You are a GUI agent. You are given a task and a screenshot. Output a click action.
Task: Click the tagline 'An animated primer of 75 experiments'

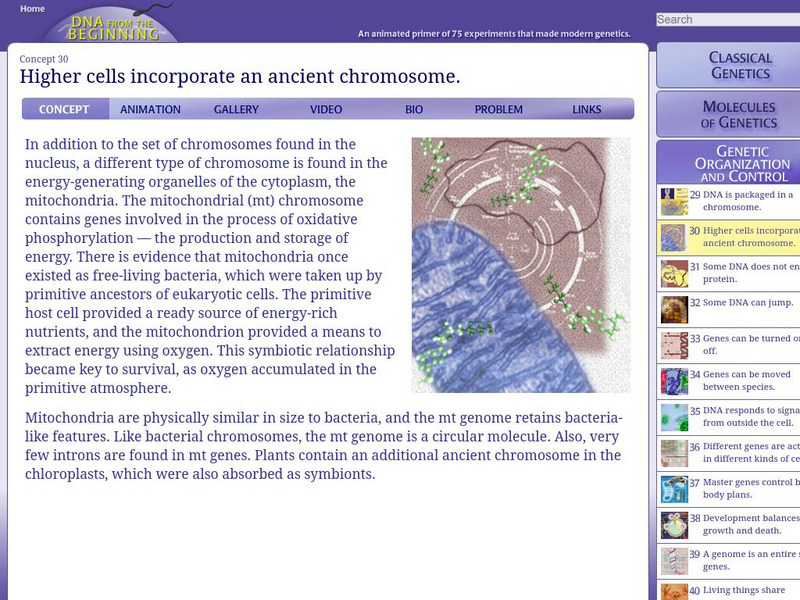494,34
